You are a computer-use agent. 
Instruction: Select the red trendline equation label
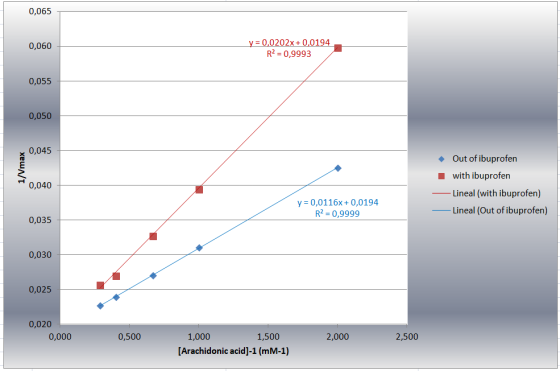pyautogui.click(x=289, y=43)
